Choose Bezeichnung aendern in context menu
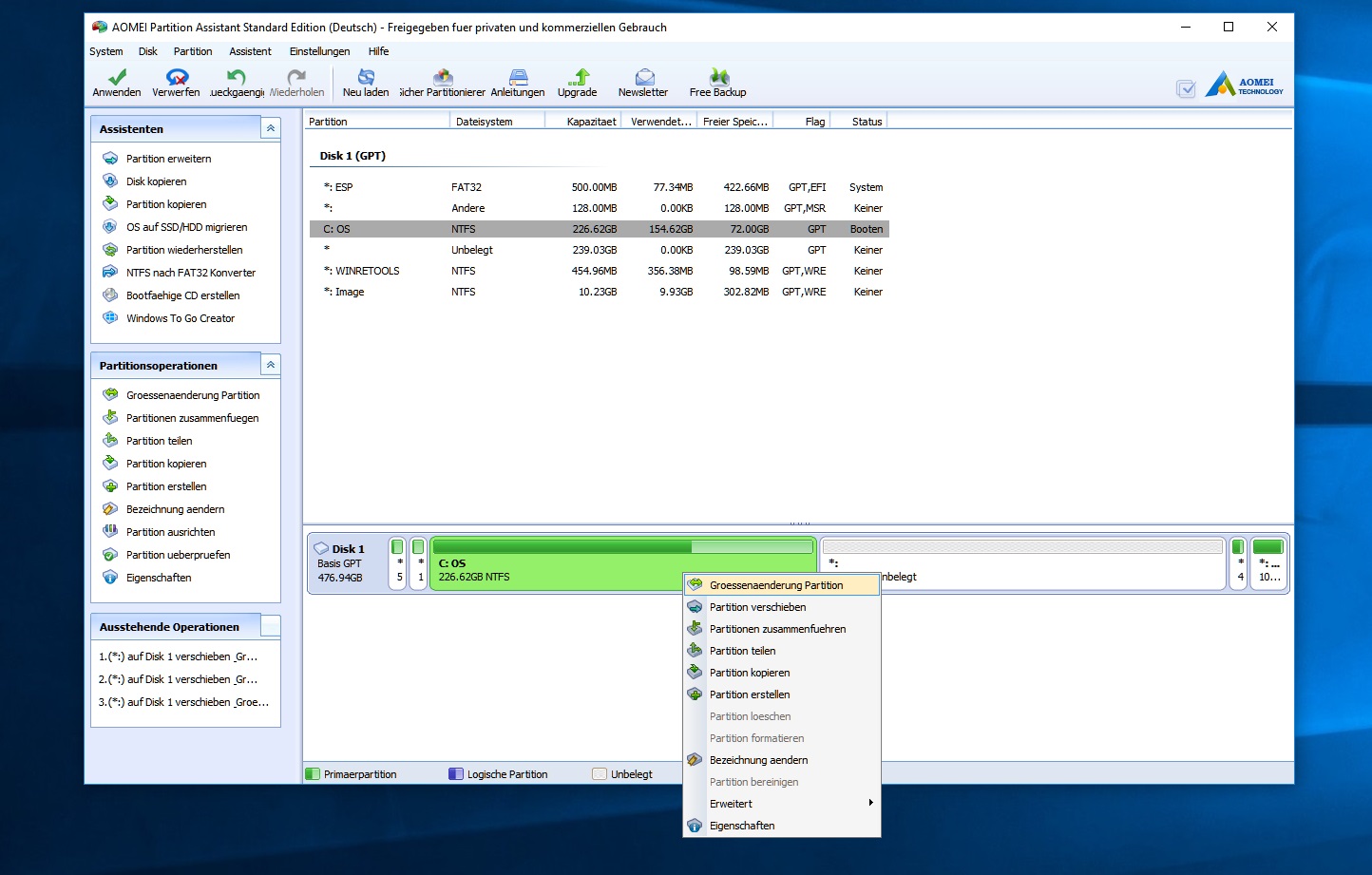Image resolution: width=1372 pixels, height=875 pixels. [782, 760]
